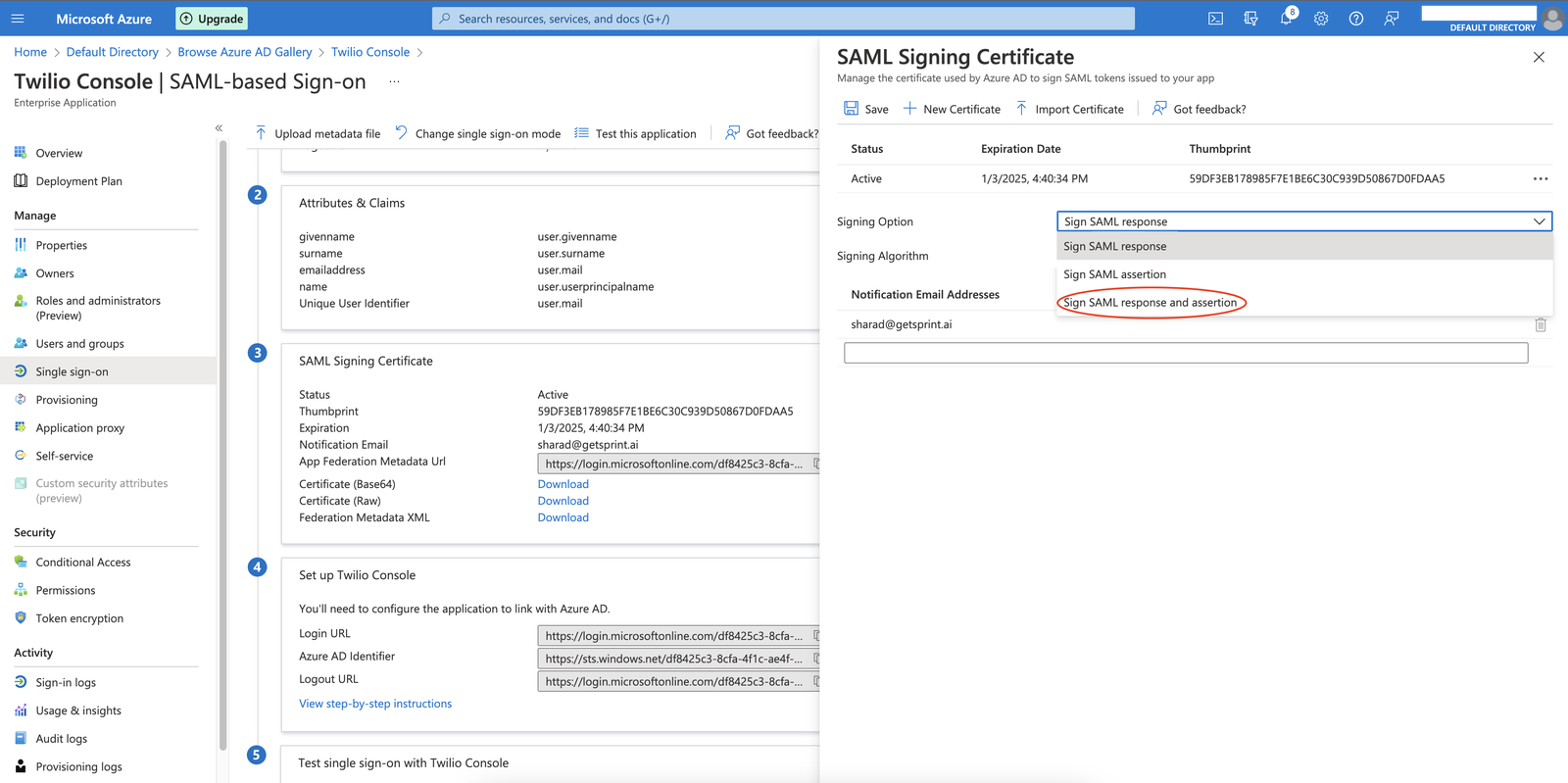This screenshot has height=783, width=1568.
Task: Delete the sharad@getsprint.ai notification email
Action: point(1540,324)
